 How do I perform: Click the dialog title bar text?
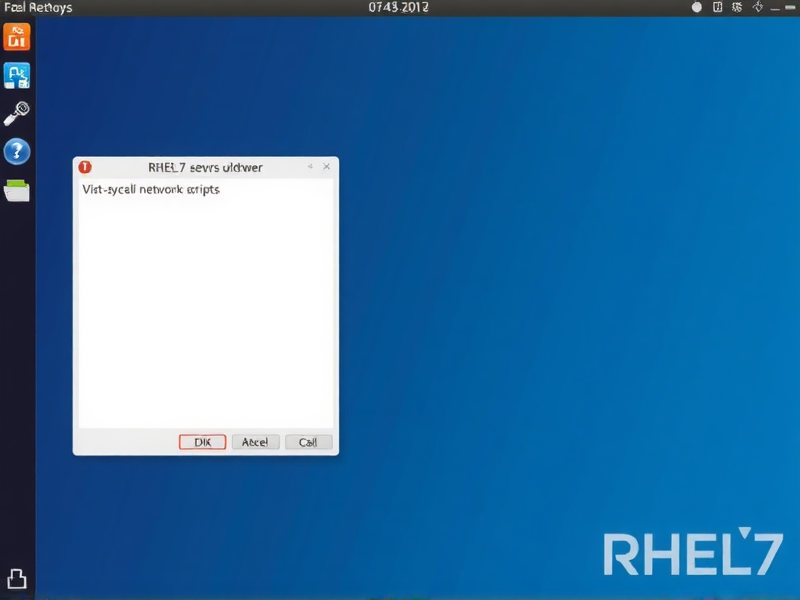pyautogui.click(x=203, y=167)
